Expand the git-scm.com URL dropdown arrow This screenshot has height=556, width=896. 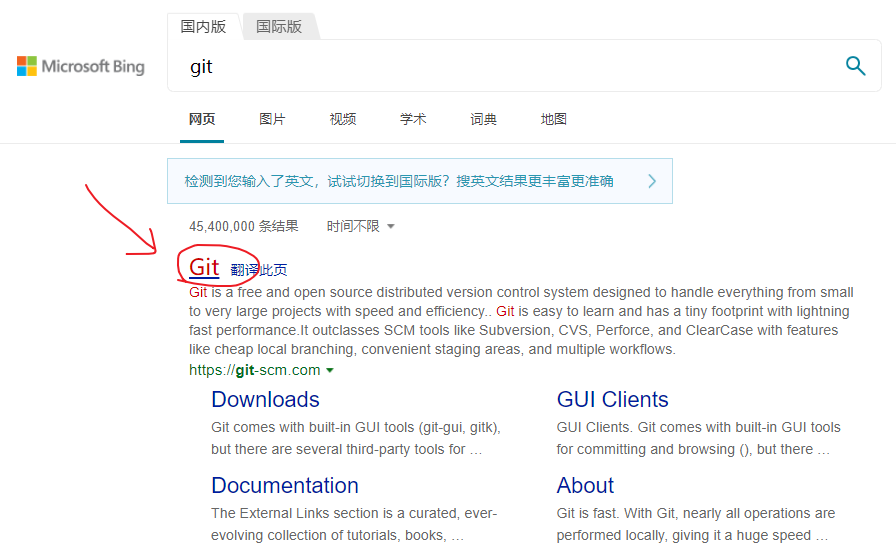[330, 370]
